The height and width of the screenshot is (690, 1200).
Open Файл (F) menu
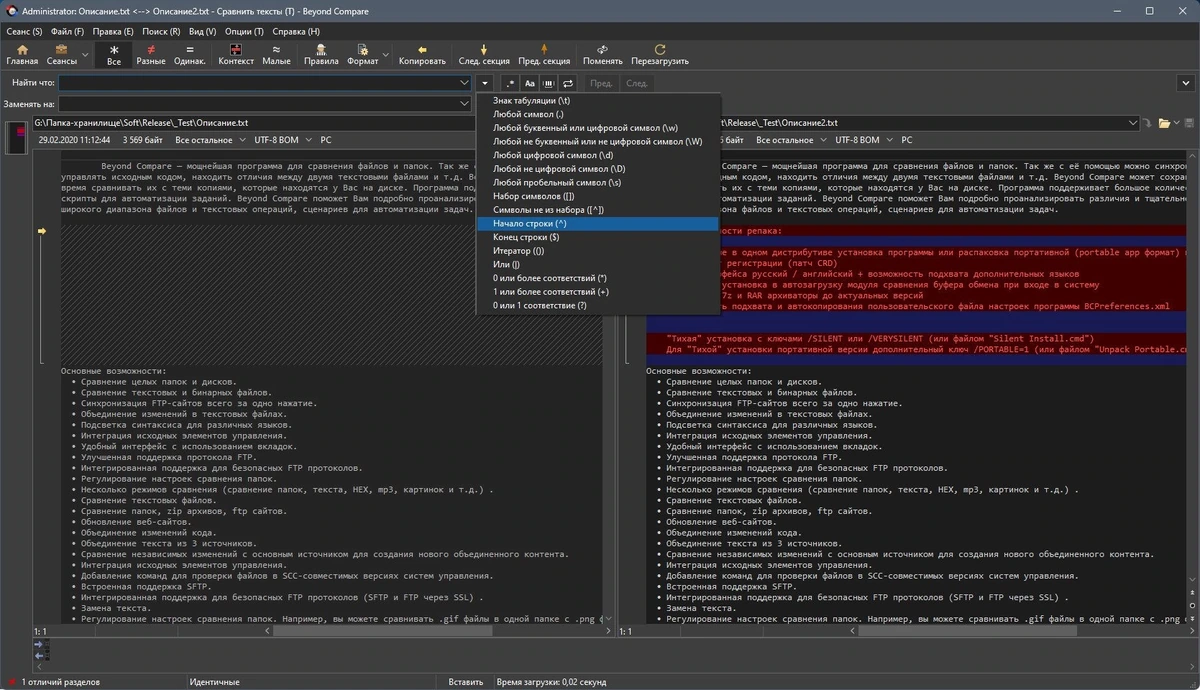(x=68, y=32)
